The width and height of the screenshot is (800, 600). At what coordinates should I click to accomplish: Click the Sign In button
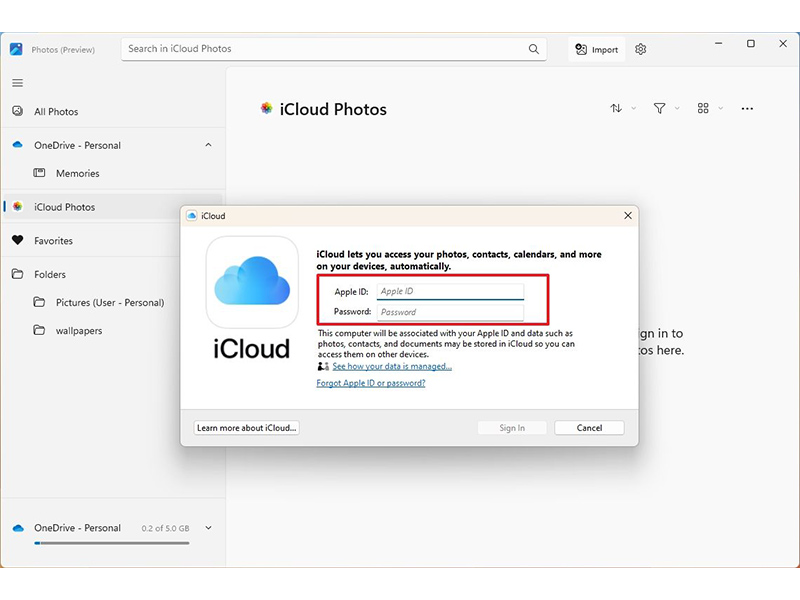(x=512, y=428)
